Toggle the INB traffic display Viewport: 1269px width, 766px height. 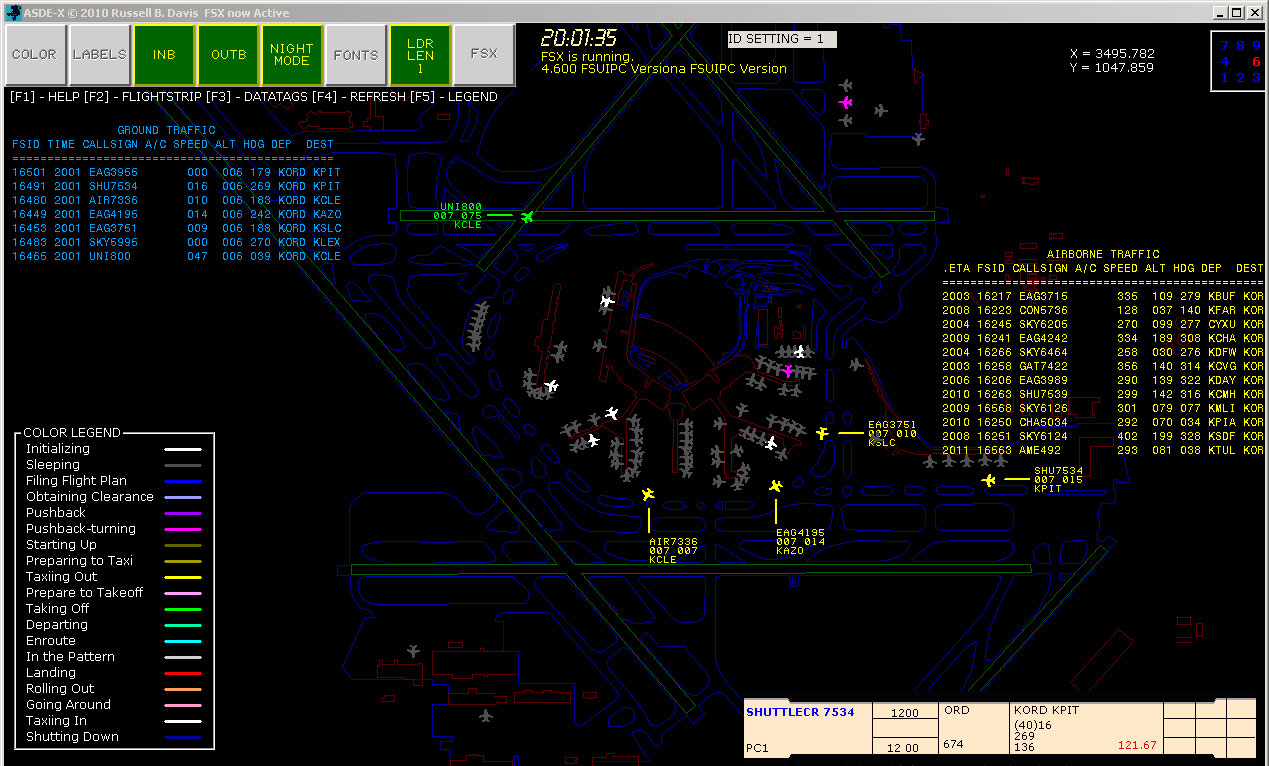pyautogui.click(x=163, y=54)
